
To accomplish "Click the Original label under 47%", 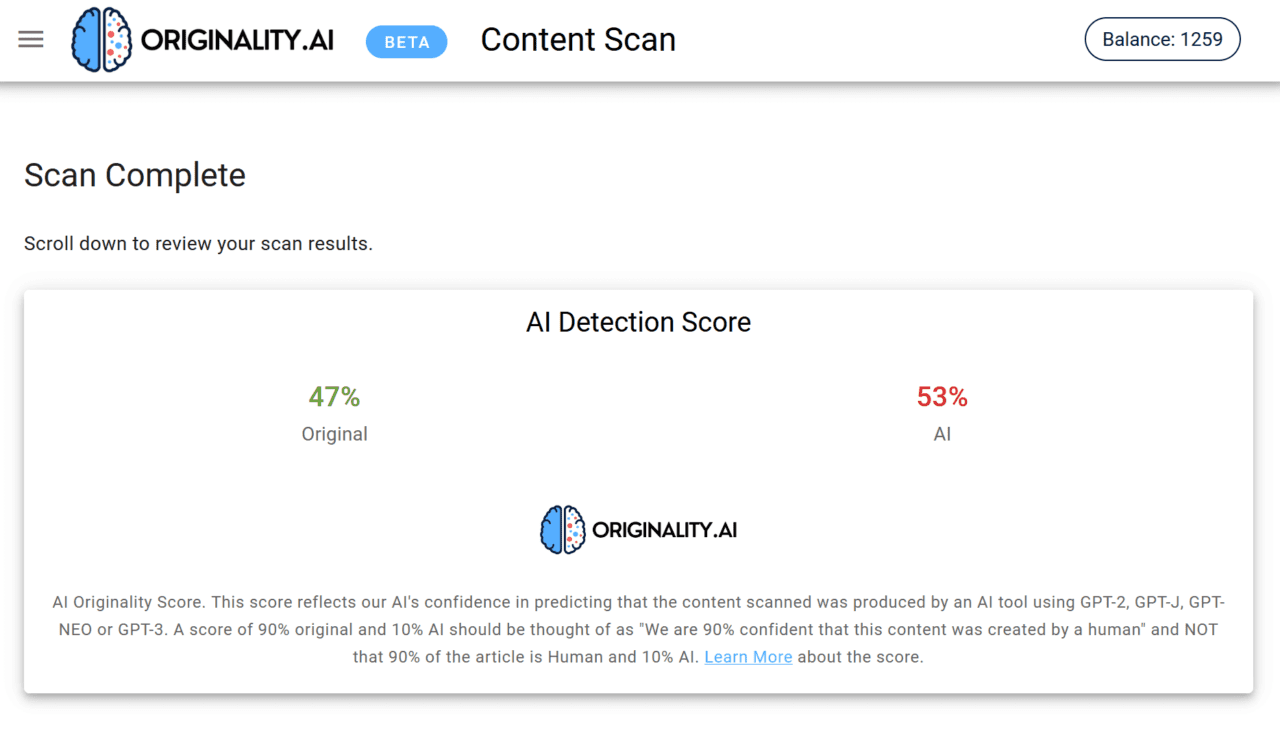I will point(334,434).
